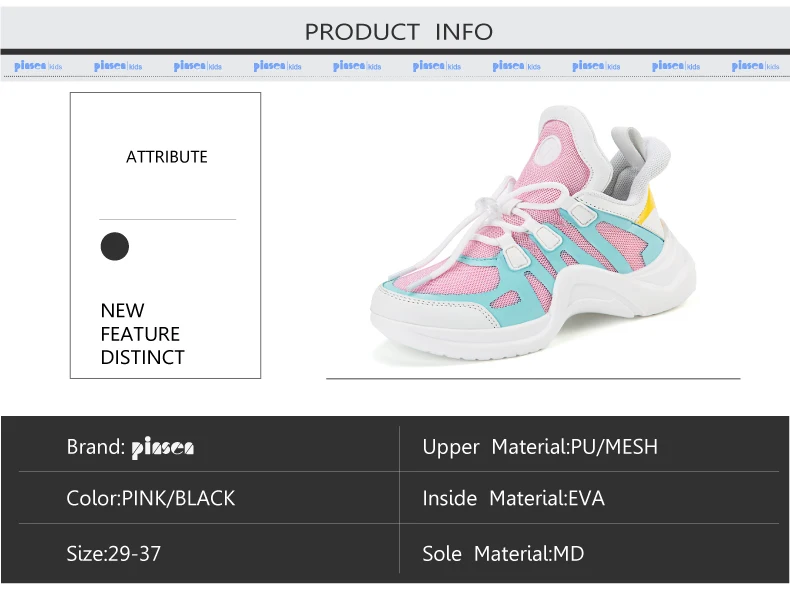Click the Brand: label text
This screenshot has width=790, height=600.
point(96,447)
